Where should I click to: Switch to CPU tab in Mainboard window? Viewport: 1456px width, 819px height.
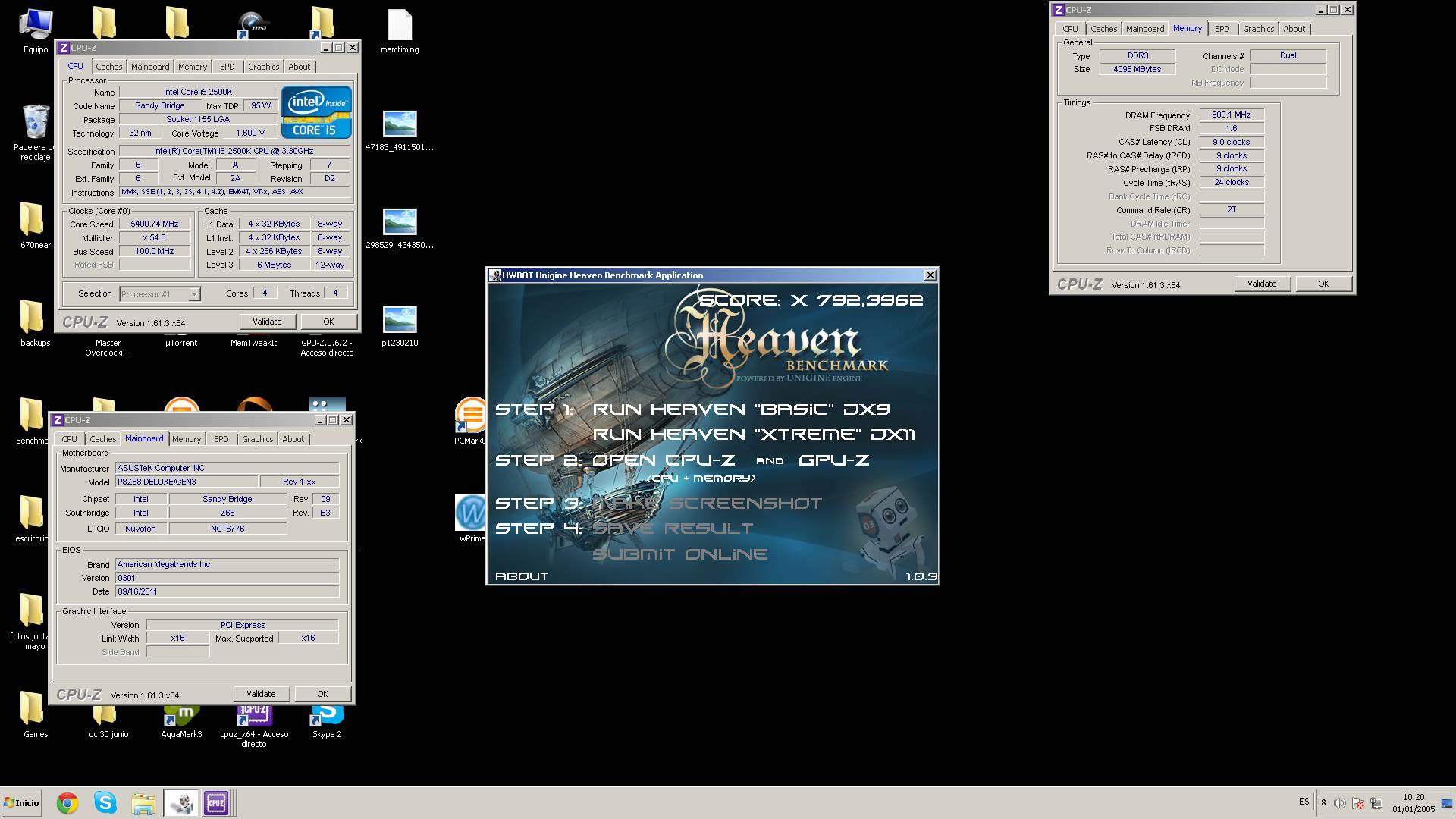pos(70,439)
